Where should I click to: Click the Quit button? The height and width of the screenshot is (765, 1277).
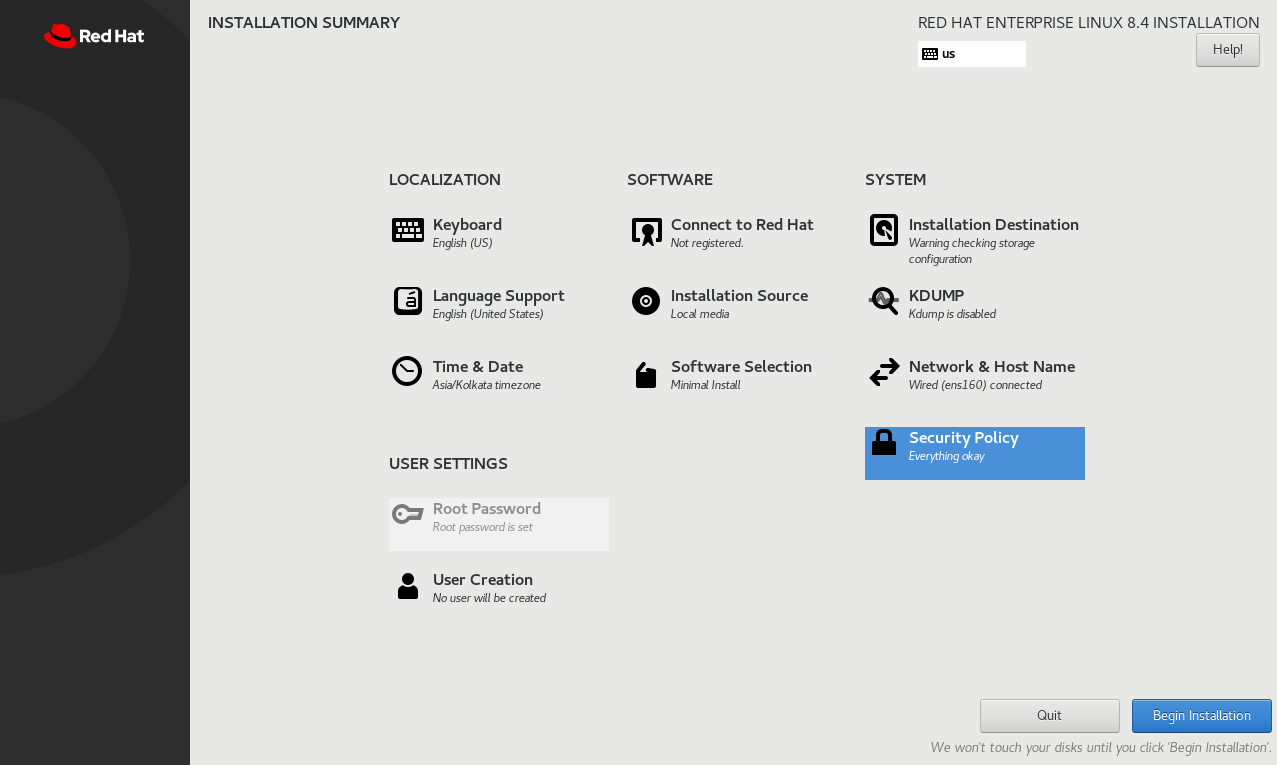1049,716
